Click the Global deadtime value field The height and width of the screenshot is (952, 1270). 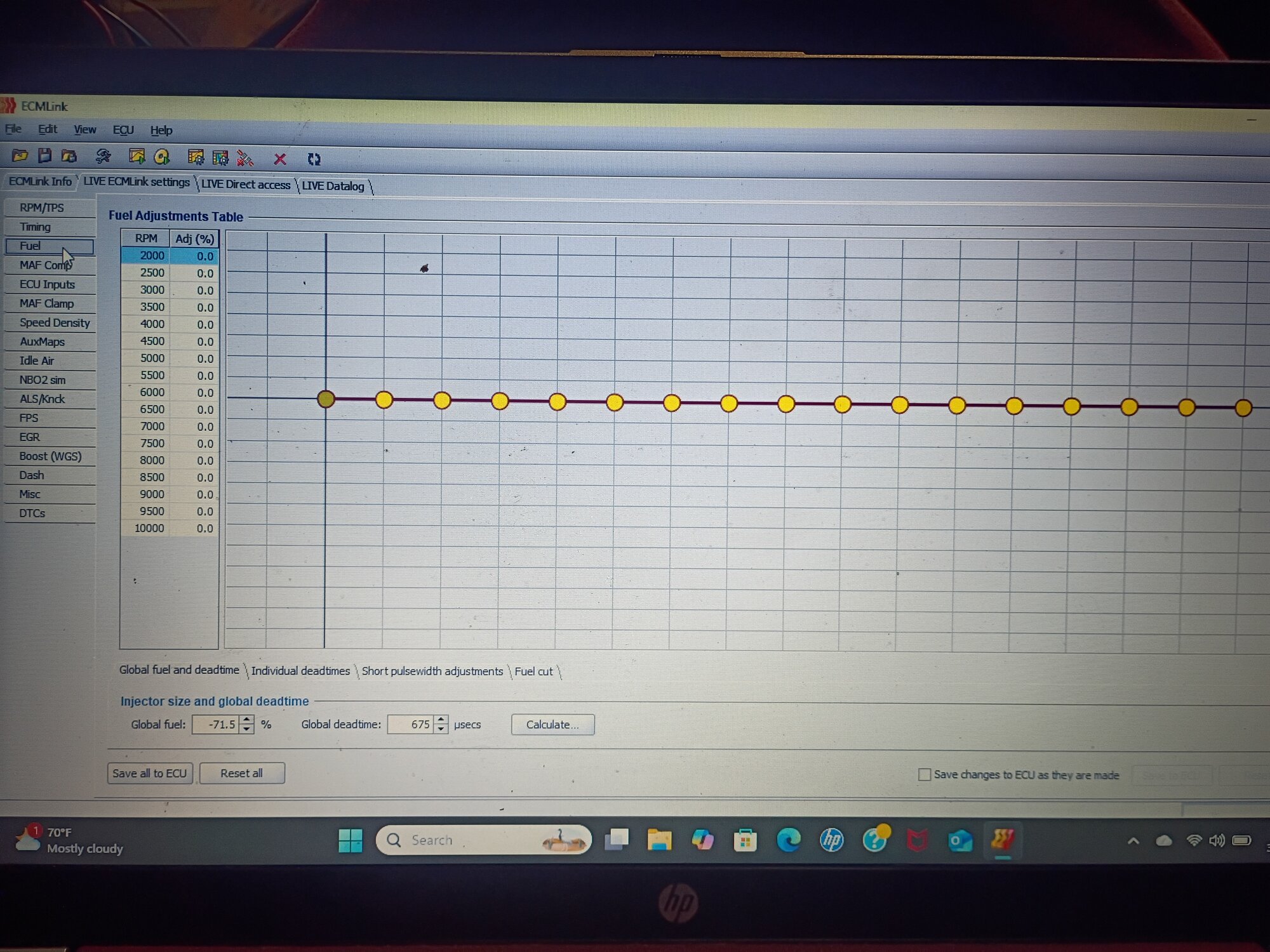tap(411, 725)
